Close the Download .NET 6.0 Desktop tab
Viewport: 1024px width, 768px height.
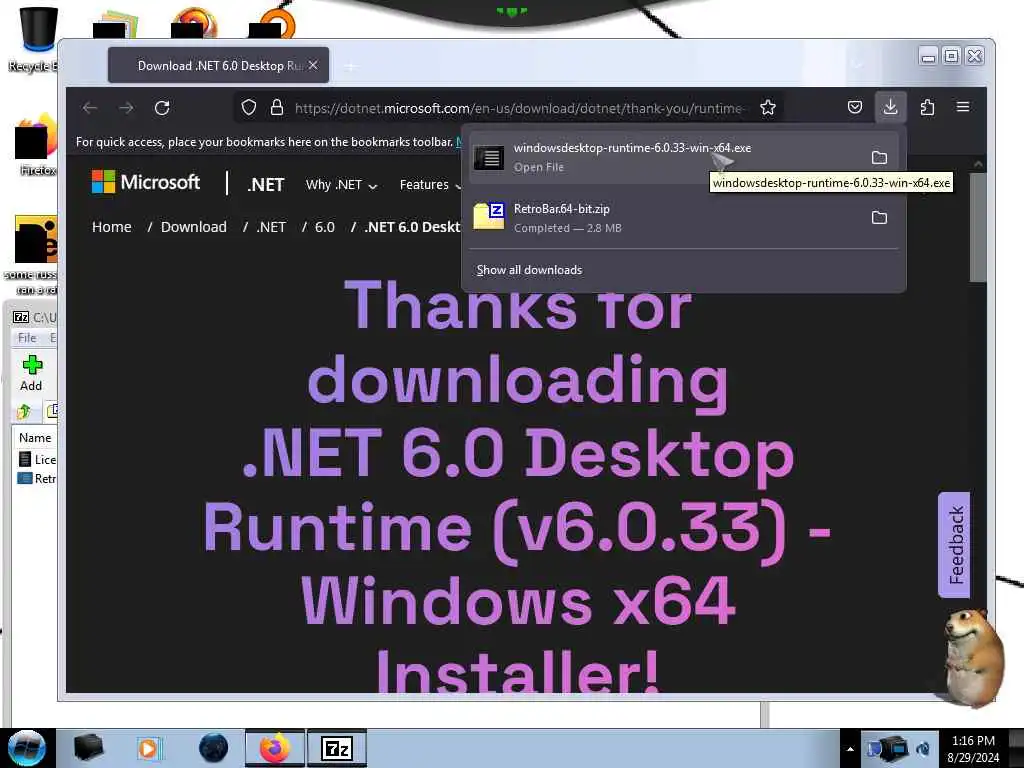click(313, 65)
